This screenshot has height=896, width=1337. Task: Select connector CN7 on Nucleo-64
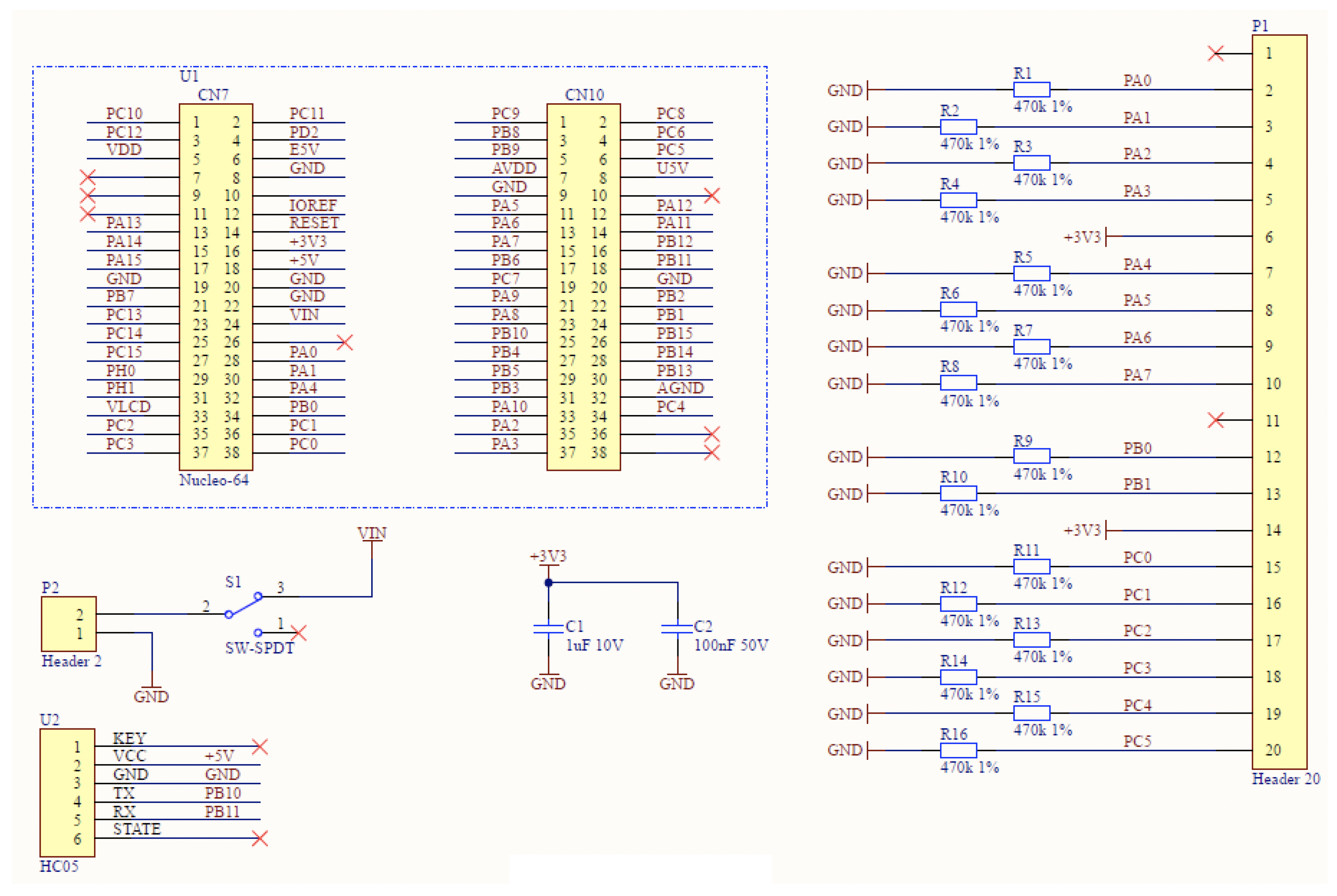[x=216, y=280]
